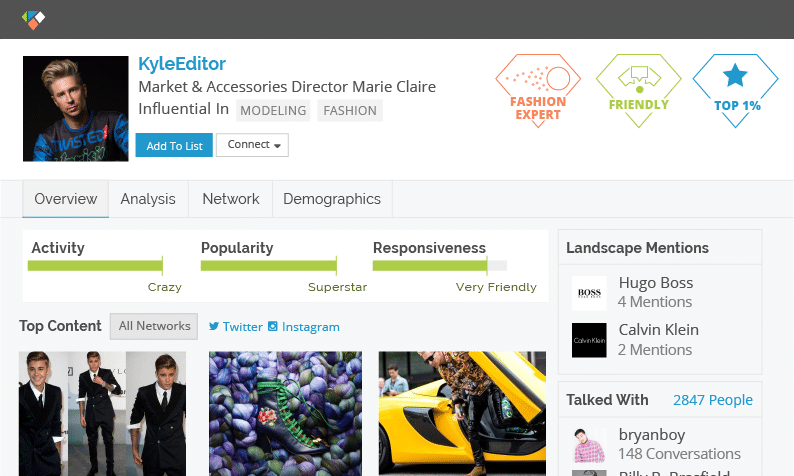The image size is (794, 476).
Task: Click the KyleEditor profile name
Action: (x=182, y=64)
